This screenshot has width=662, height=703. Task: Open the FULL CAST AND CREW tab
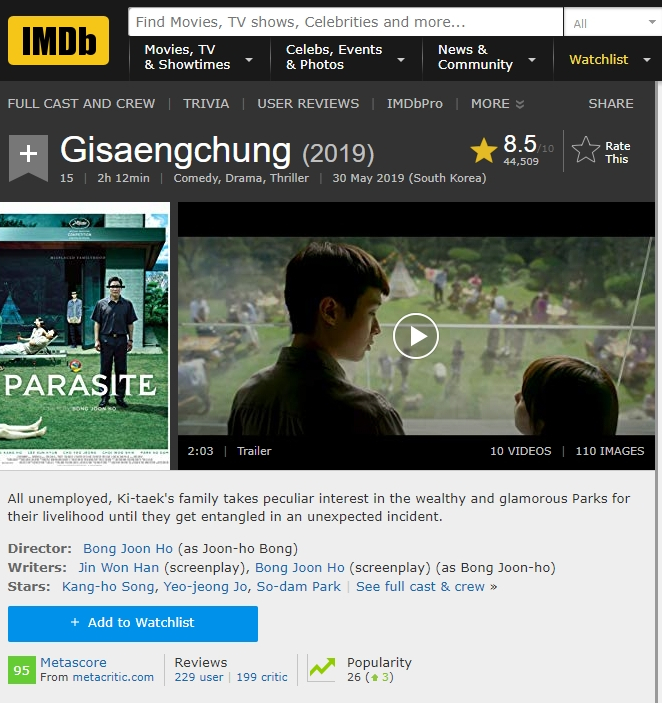(x=81, y=104)
